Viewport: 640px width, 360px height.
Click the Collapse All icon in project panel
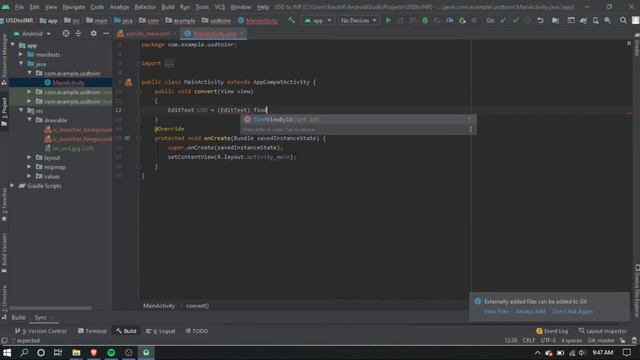click(78, 33)
